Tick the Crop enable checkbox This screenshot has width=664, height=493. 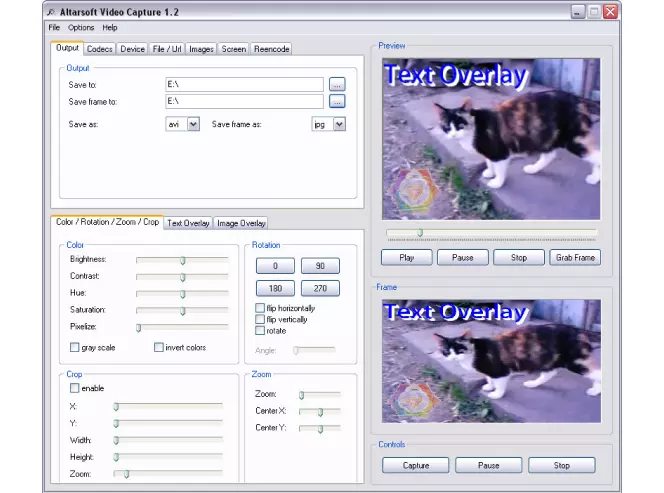(75, 388)
